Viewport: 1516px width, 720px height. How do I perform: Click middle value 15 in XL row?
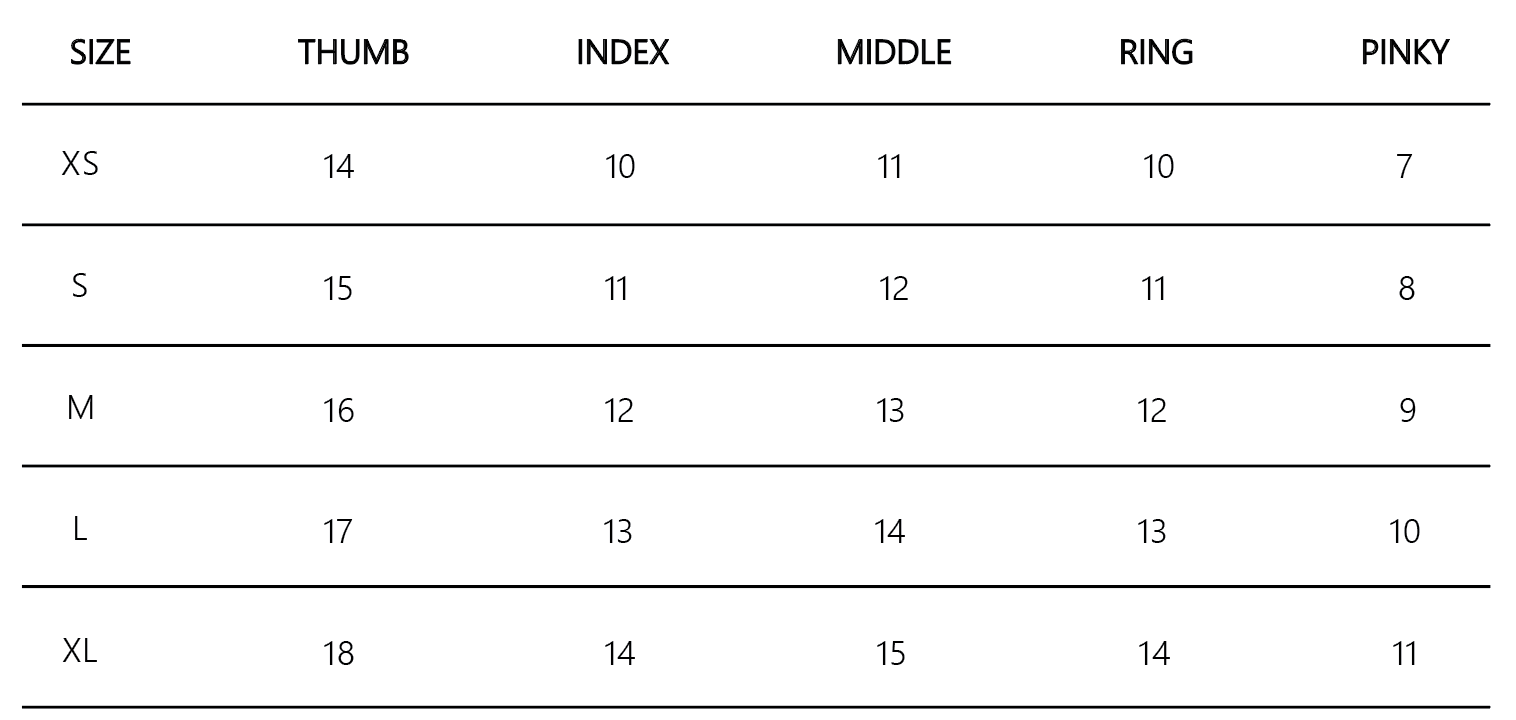tap(890, 654)
